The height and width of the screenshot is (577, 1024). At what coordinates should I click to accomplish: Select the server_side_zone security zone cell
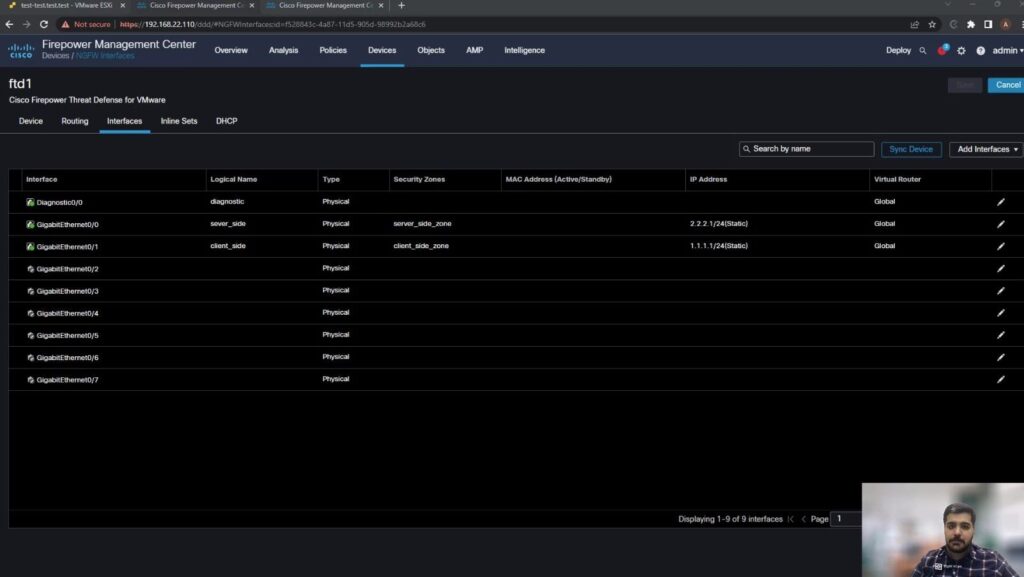coord(423,224)
